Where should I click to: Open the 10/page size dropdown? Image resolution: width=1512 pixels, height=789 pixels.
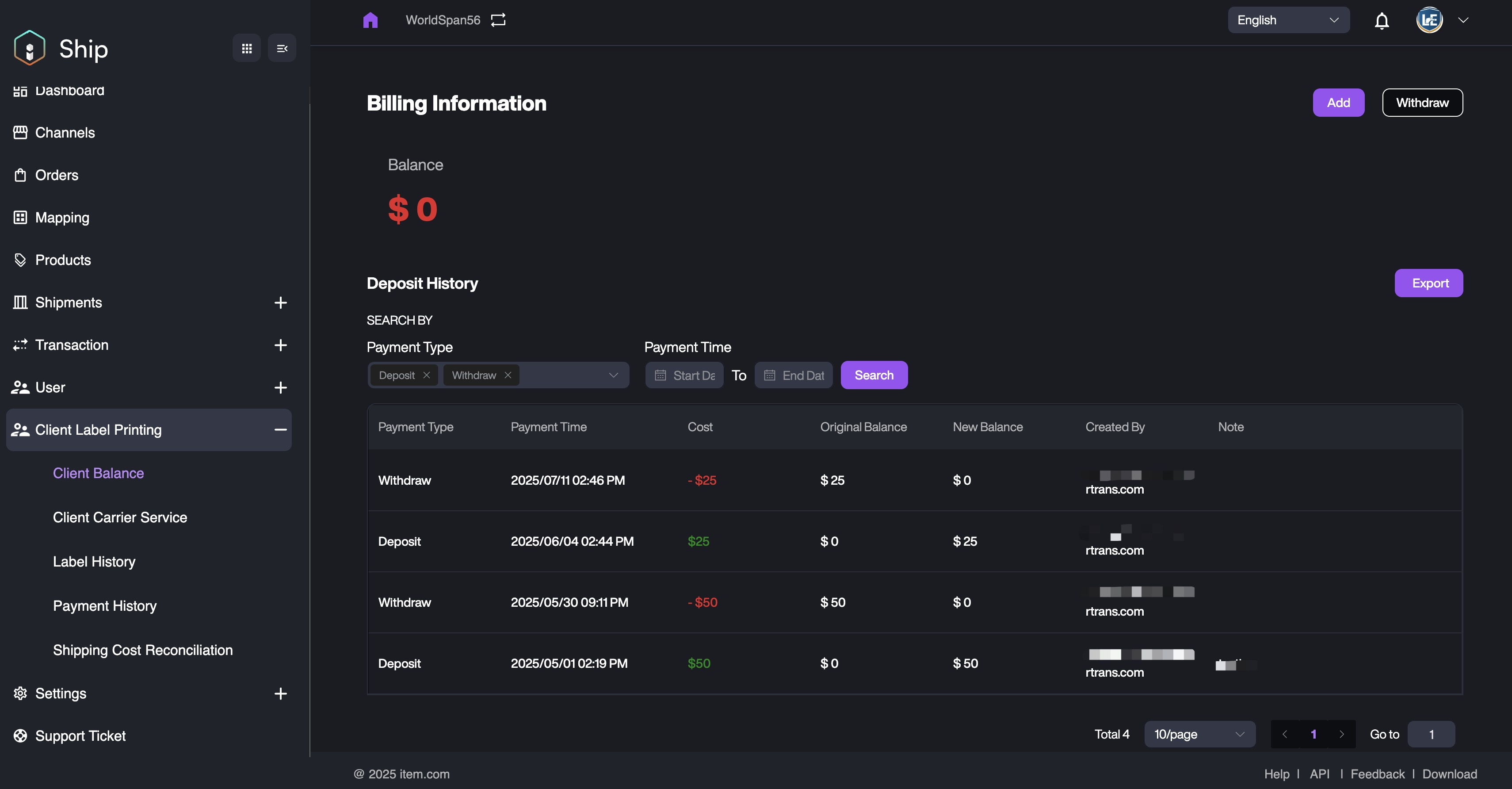[1199, 735]
